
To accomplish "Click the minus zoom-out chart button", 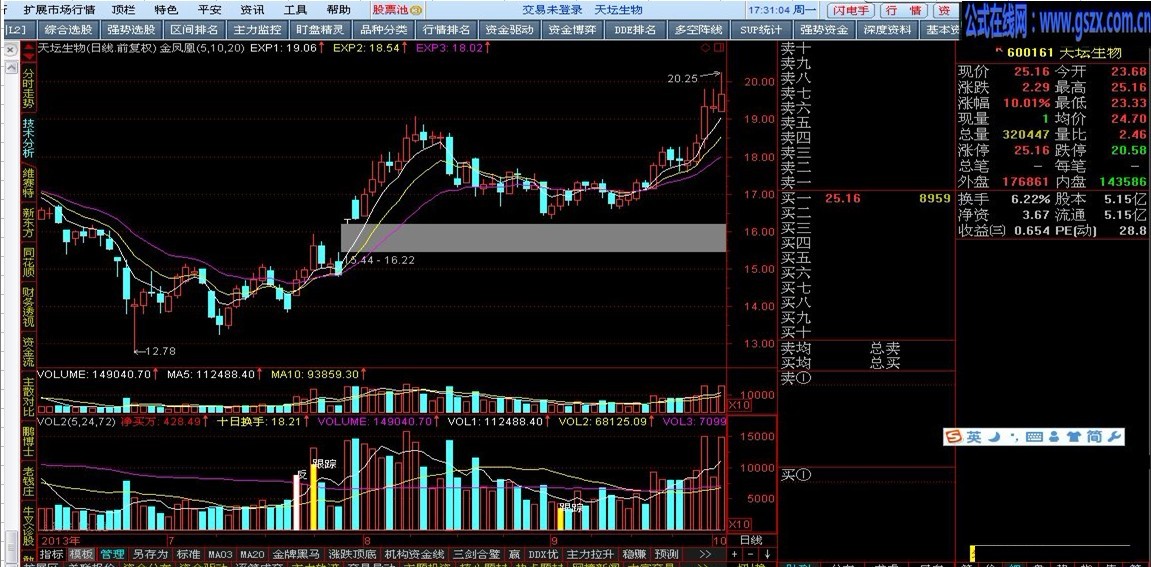I will pos(752,555).
